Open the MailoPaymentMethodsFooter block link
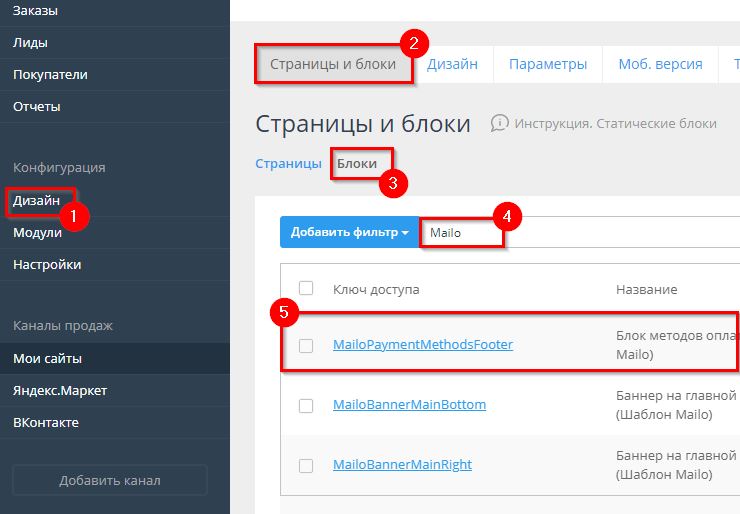Screen dimensions: 740x514 tap(422, 345)
